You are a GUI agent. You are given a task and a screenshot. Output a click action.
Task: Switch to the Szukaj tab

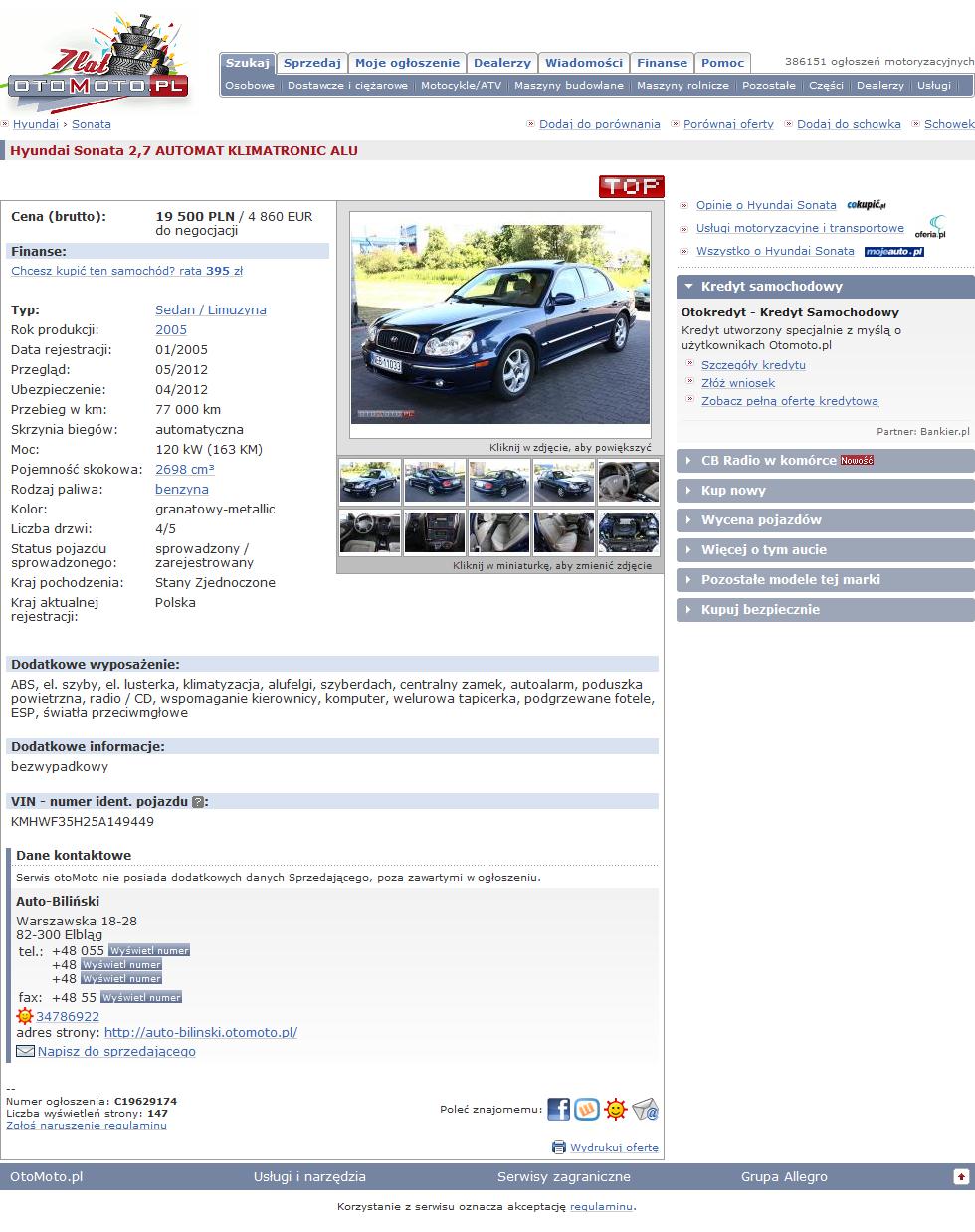coord(248,63)
